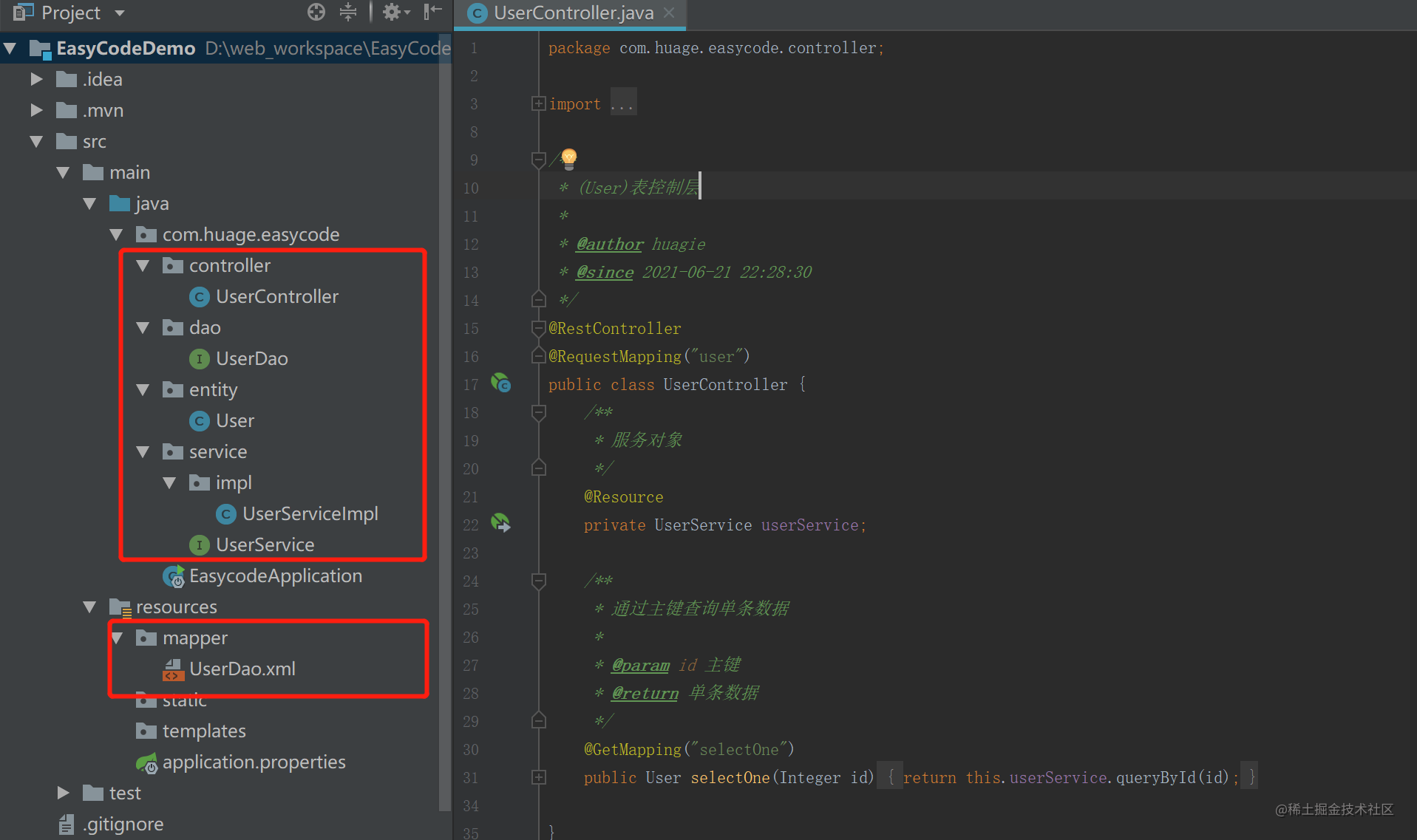Collapse the main folder
1417x840 pixels.
(63, 172)
